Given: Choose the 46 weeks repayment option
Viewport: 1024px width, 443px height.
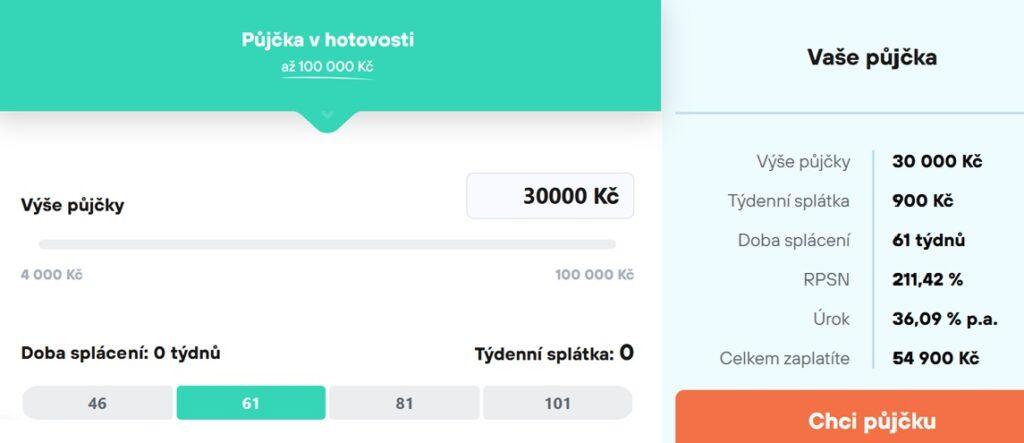Looking at the screenshot, I should (98, 403).
